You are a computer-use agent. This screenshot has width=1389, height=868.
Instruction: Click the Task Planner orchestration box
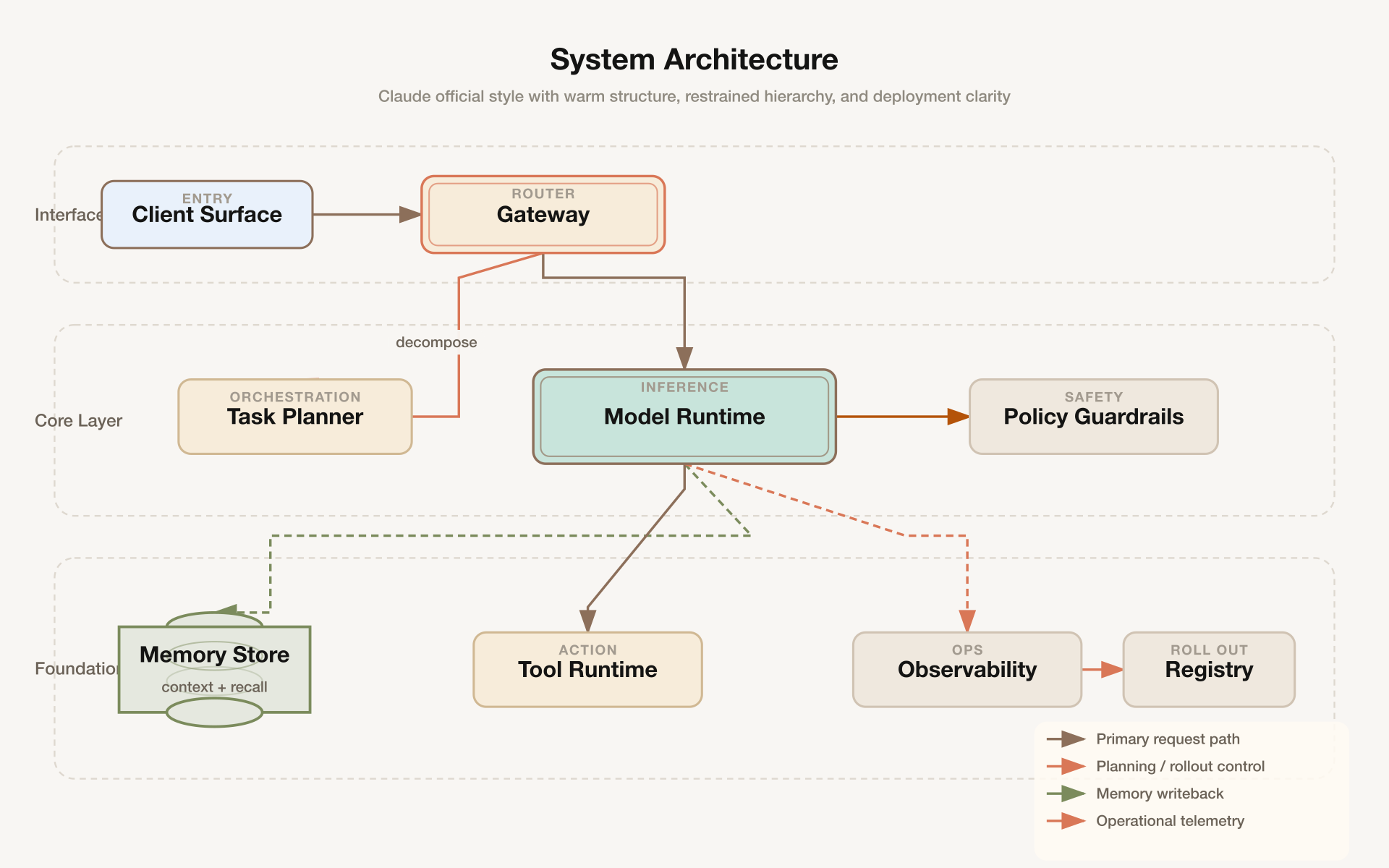click(295, 417)
